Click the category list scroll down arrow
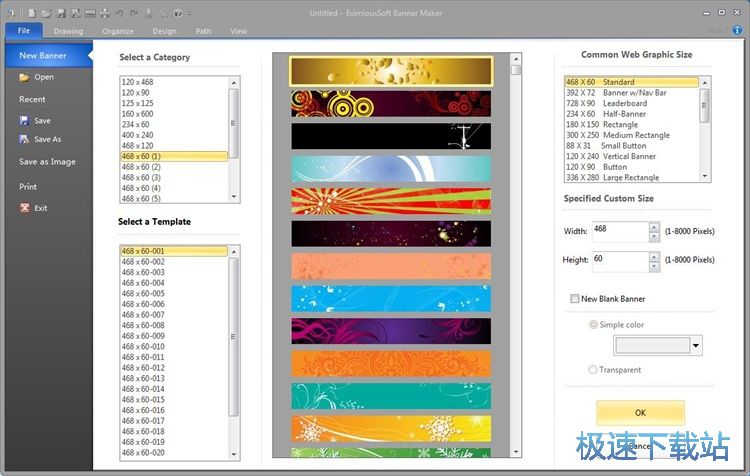750x476 pixels. point(233,197)
